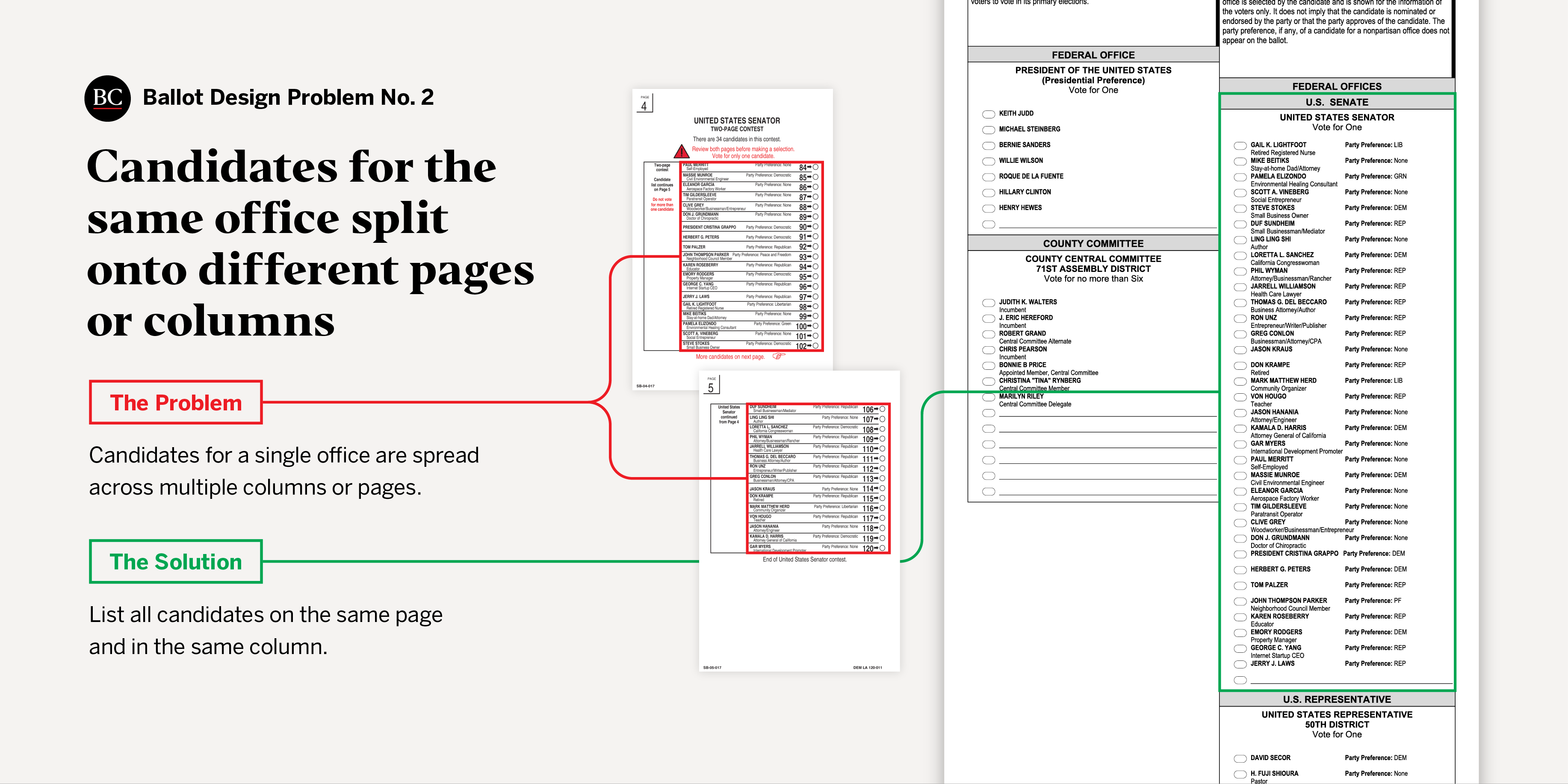This screenshot has width=1568, height=784.
Task: Click the pointing hand next to 'More candidates on next page'
Action: pos(779,356)
